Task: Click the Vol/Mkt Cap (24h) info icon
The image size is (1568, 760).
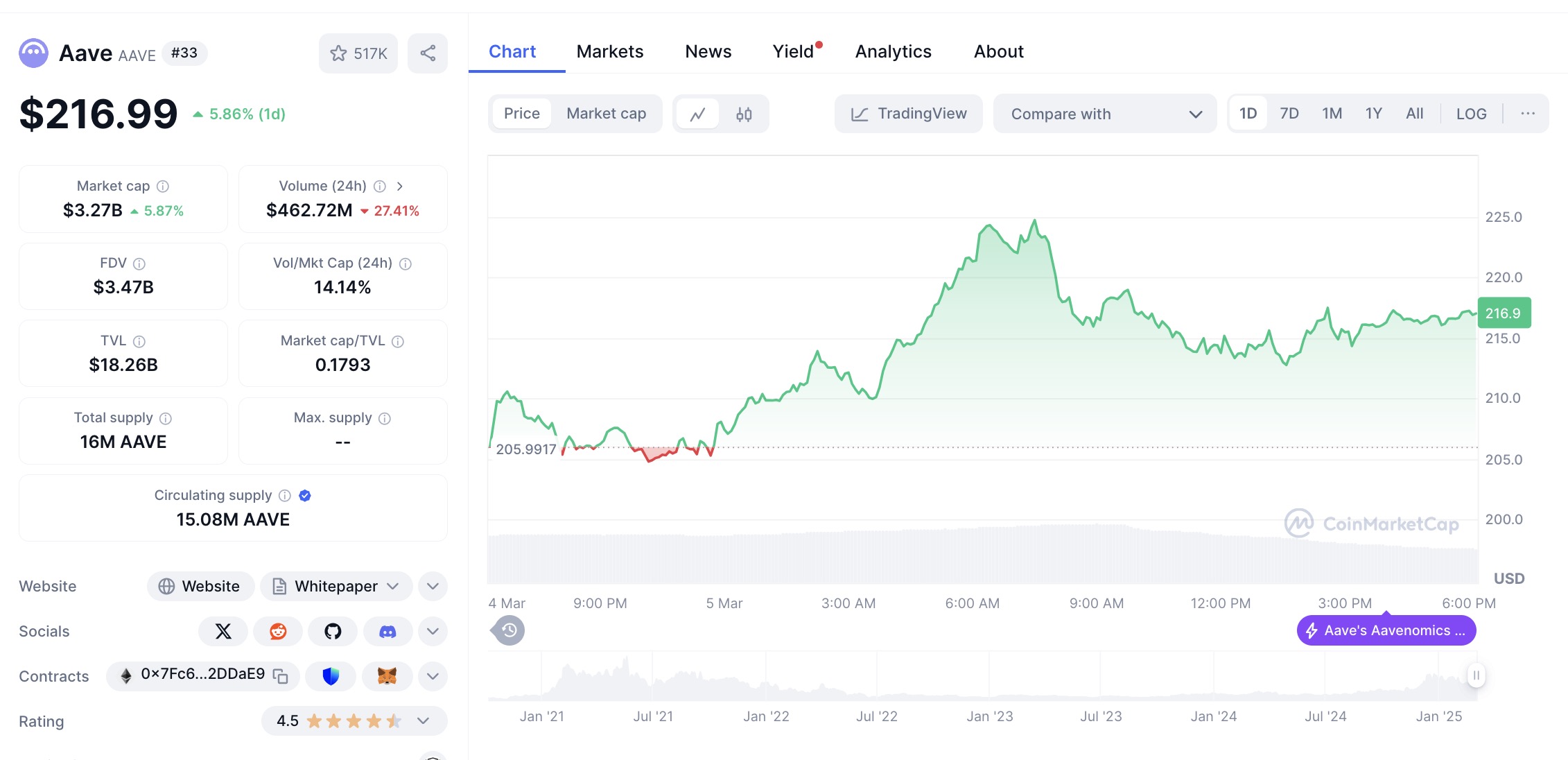Action: click(x=406, y=264)
